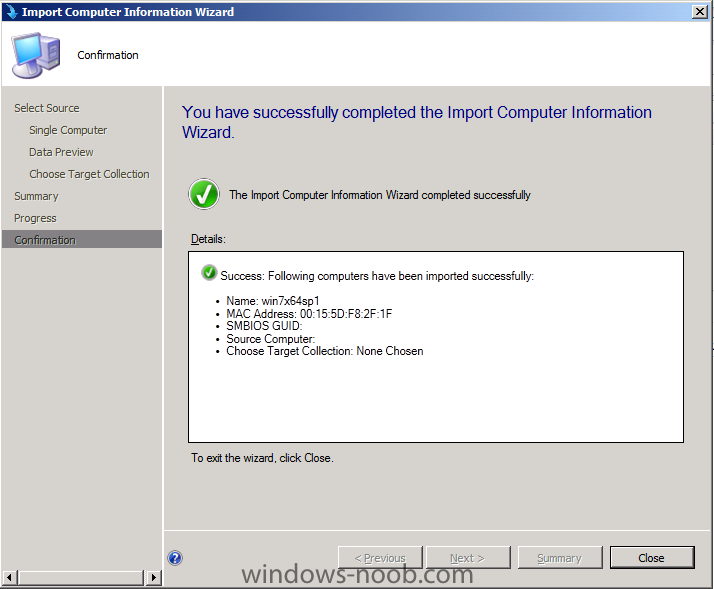Click the large green checkmark success icon
The height and width of the screenshot is (589, 714).
pyautogui.click(x=204, y=194)
